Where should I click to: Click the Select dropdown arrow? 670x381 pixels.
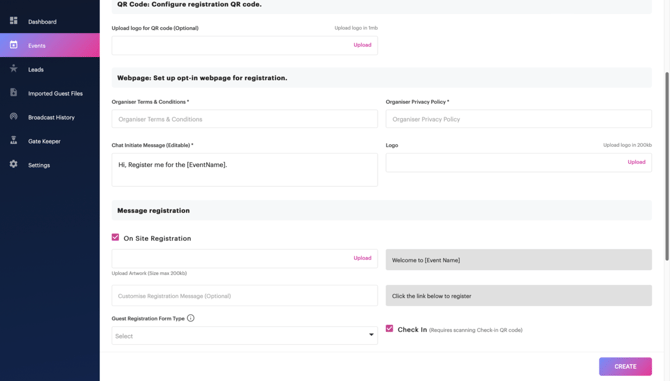371,335
